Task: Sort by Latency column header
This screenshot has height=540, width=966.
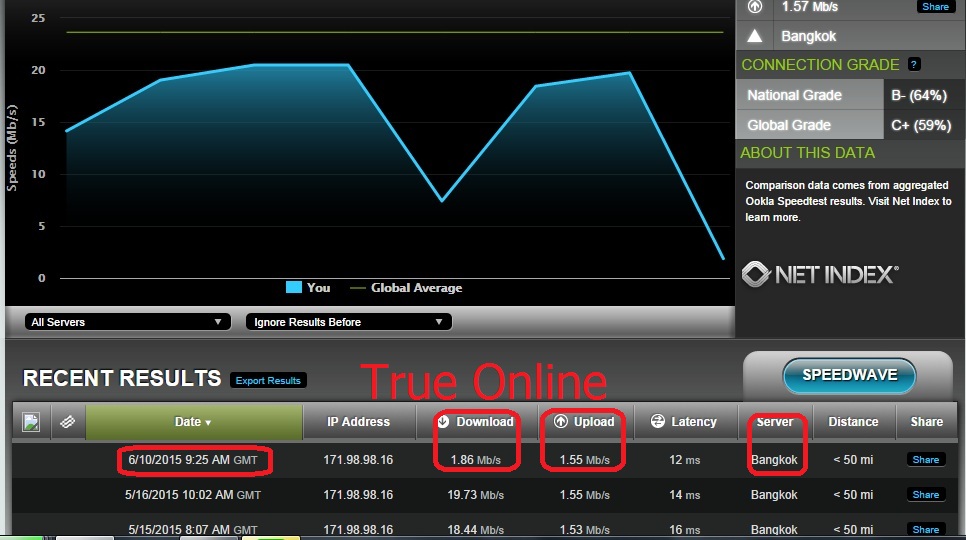Action: 685,422
